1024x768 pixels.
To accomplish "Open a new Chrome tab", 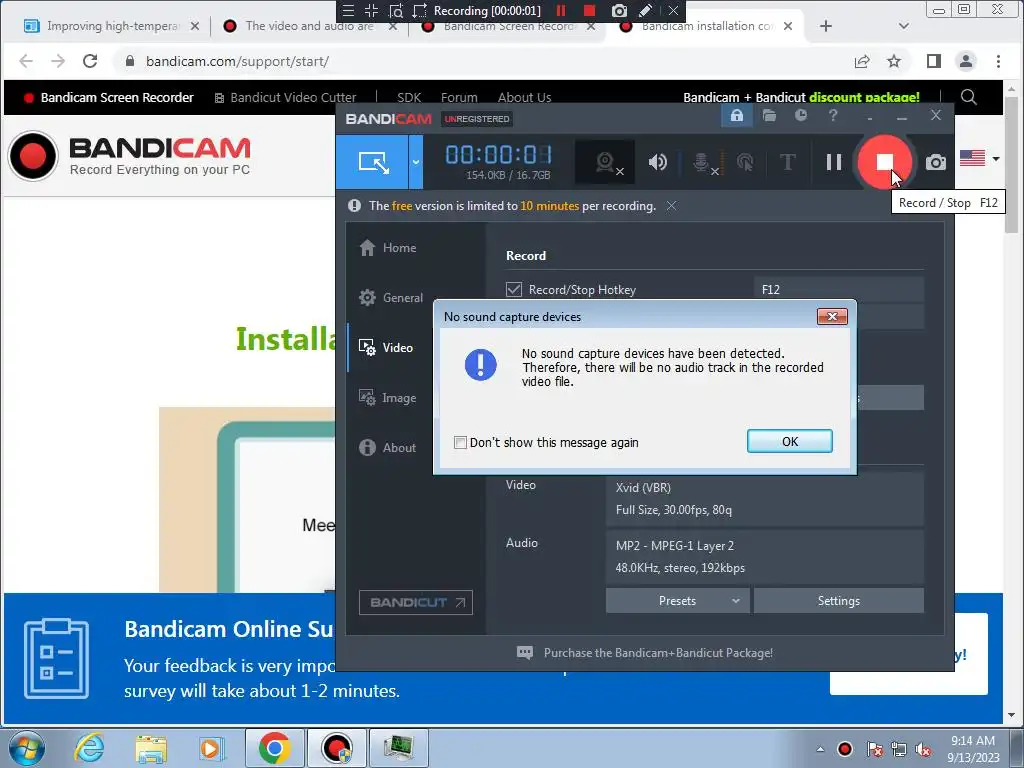I will (x=825, y=26).
